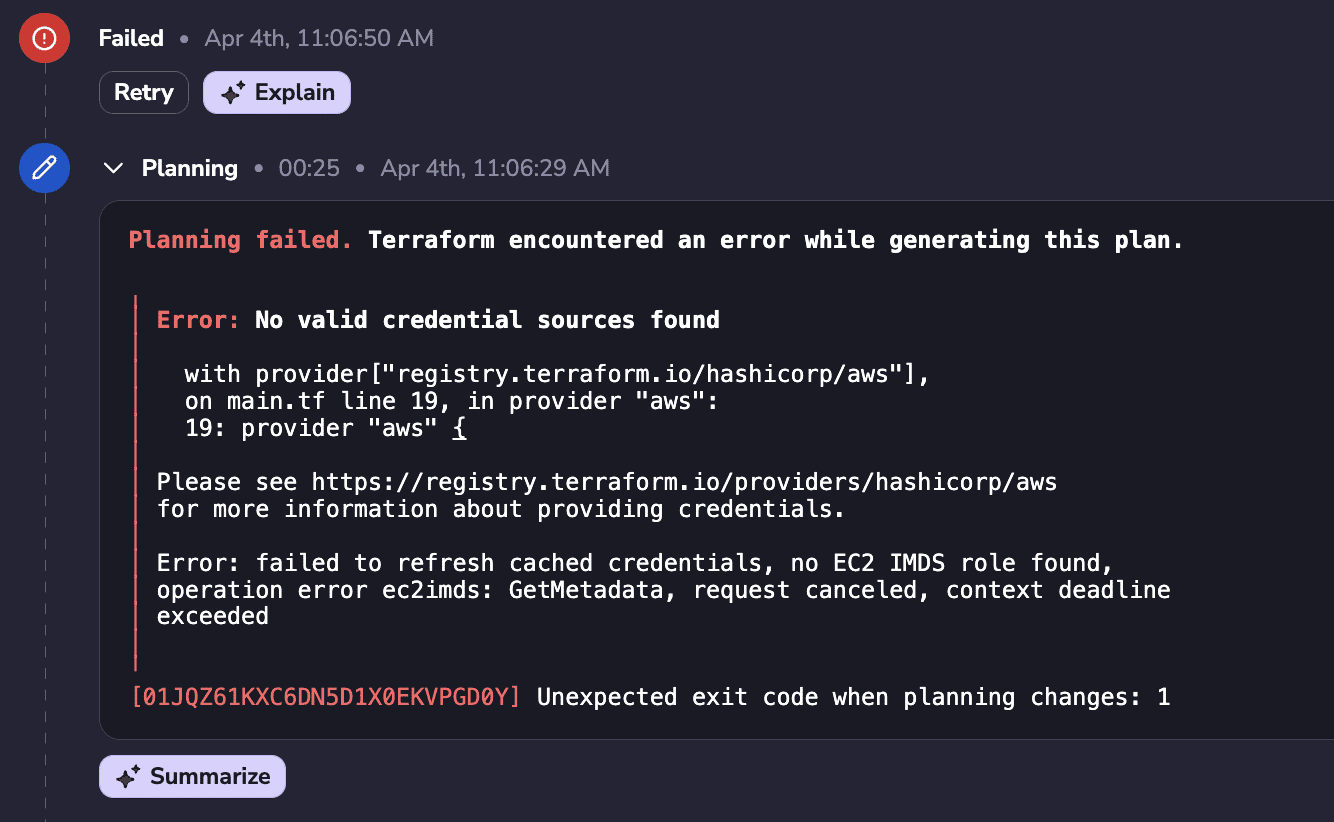Image resolution: width=1334 pixels, height=822 pixels.
Task: Click the 00:25 planning duration
Action: coord(309,168)
